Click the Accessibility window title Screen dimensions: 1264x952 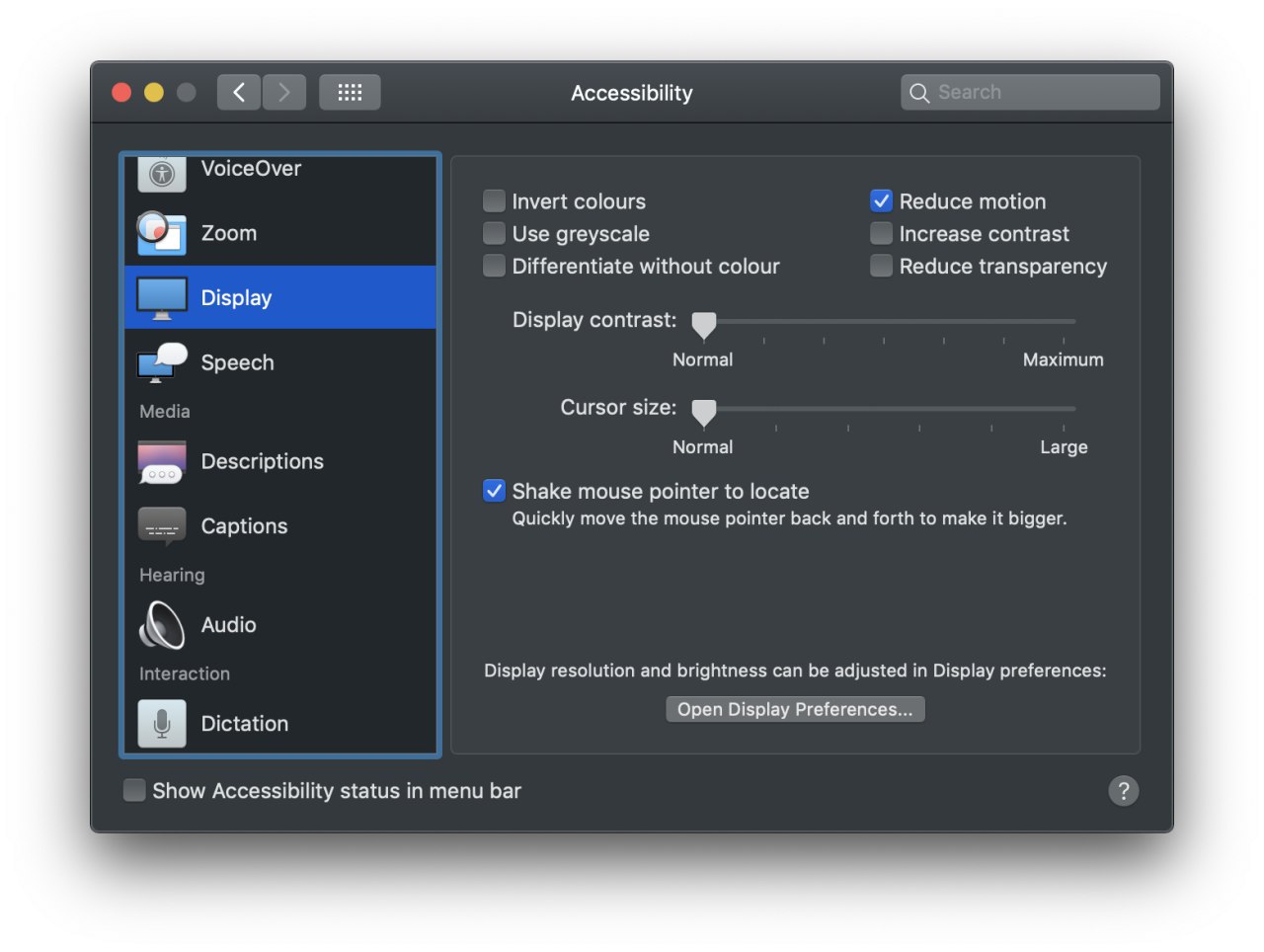[x=632, y=93]
